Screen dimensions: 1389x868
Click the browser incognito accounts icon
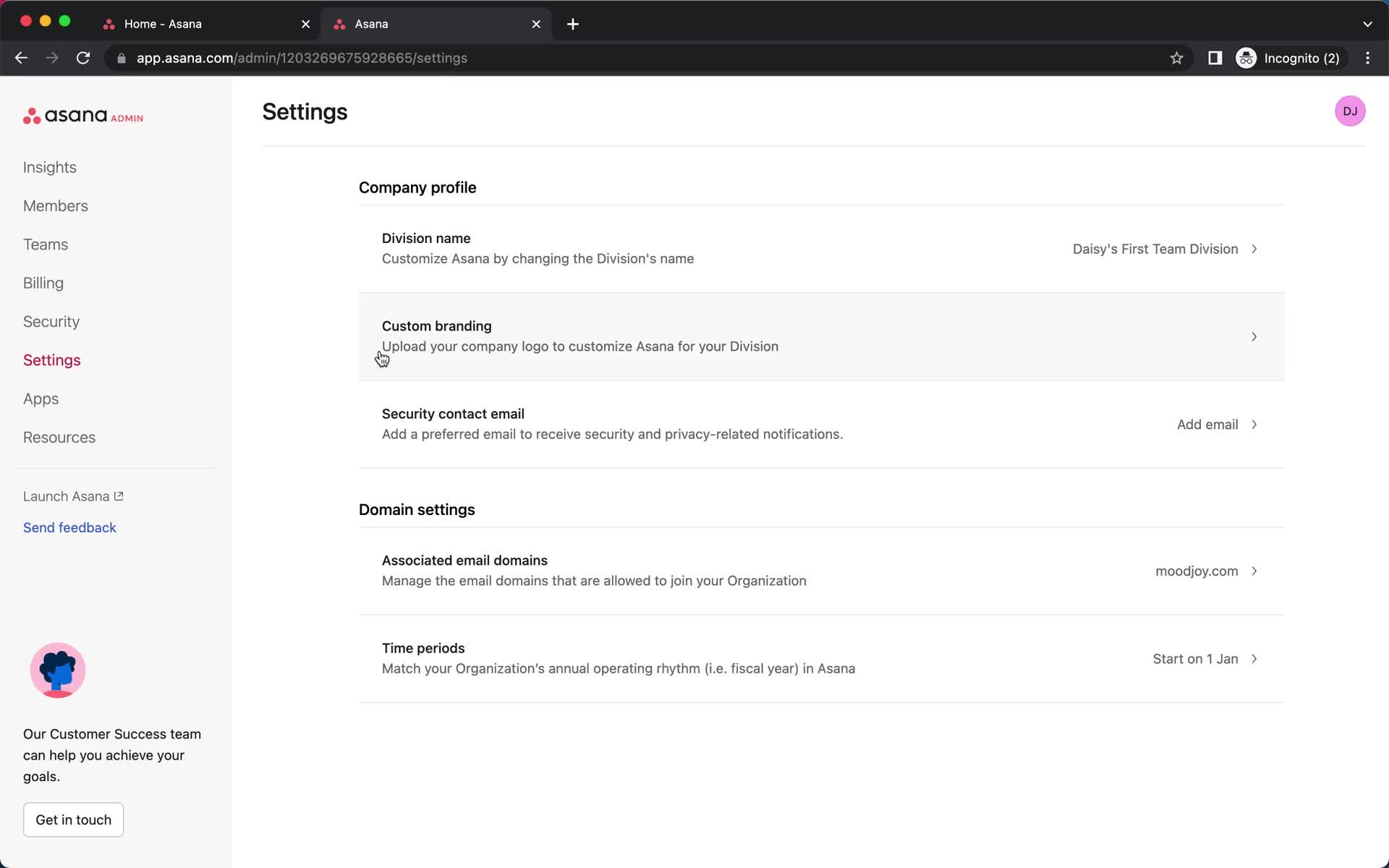1247,58
